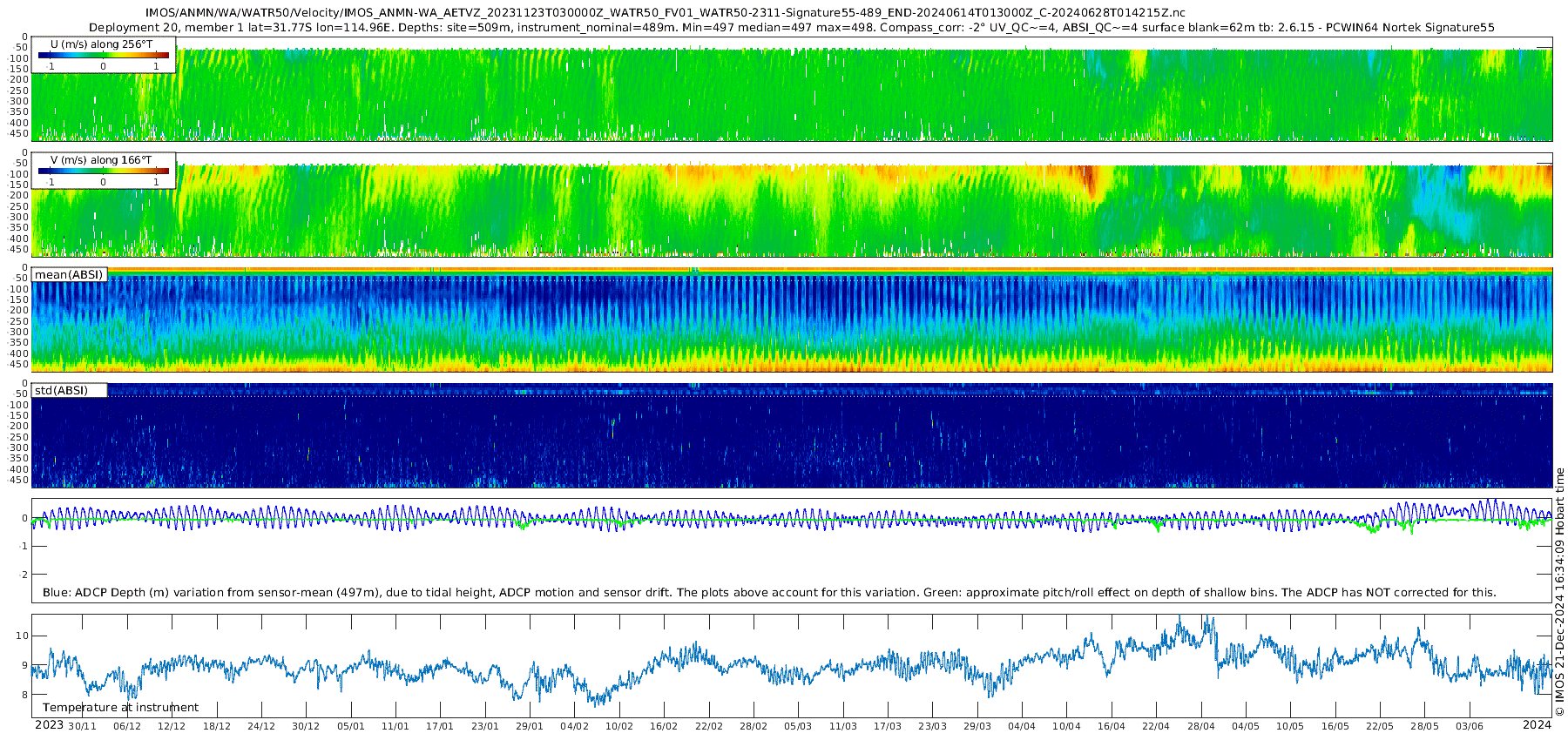The width and height of the screenshot is (1568, 740).
Task: Click the 03/06 date tick label
Action: click(x=1469, y=727)
